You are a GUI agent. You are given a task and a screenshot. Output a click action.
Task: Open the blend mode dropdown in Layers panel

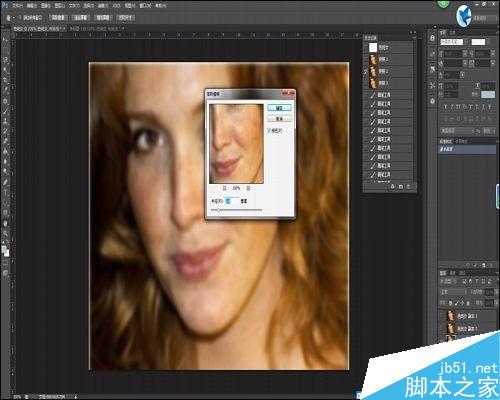(x=452, y=292)
